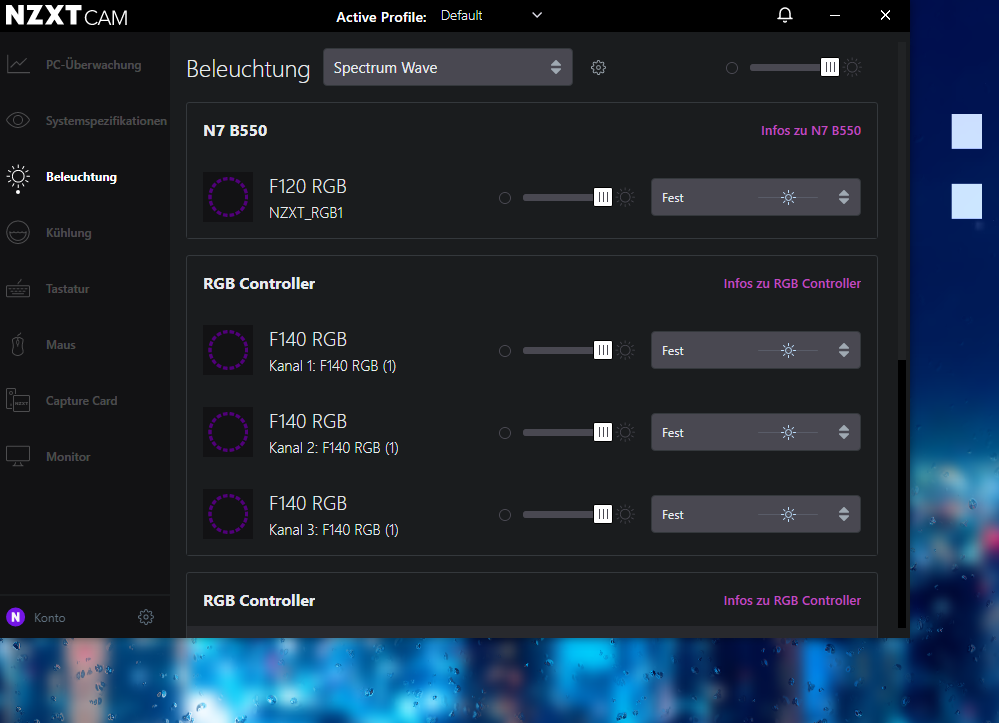Go to Systemspezifikationen section

(106, 120)
